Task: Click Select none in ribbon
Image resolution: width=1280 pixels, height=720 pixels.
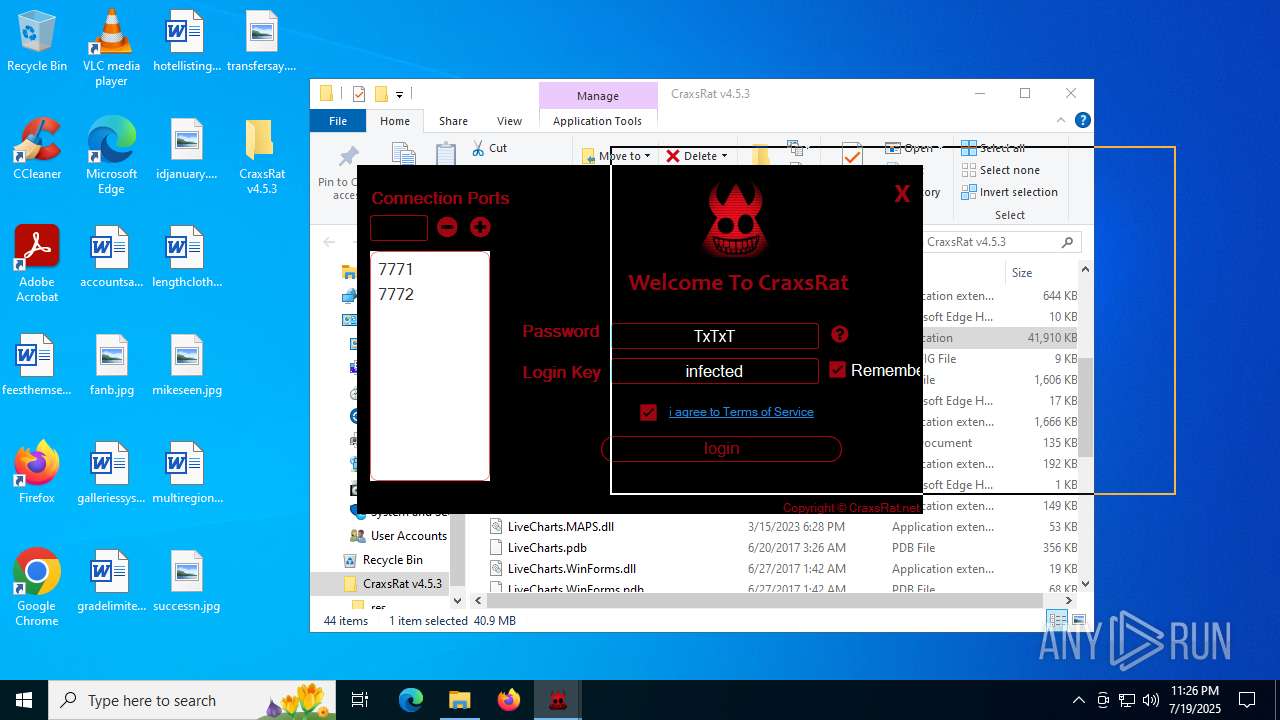Action: coord(1000,170)
